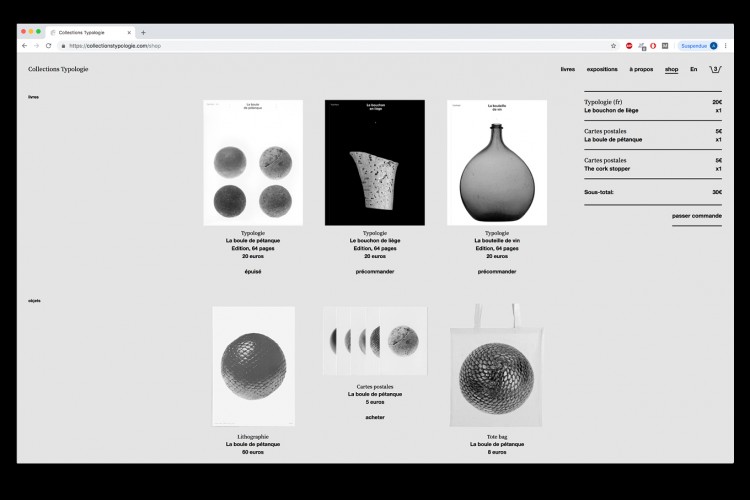Go back with the browser back arrow
750x500 pixels.
[x=24, y=46]
